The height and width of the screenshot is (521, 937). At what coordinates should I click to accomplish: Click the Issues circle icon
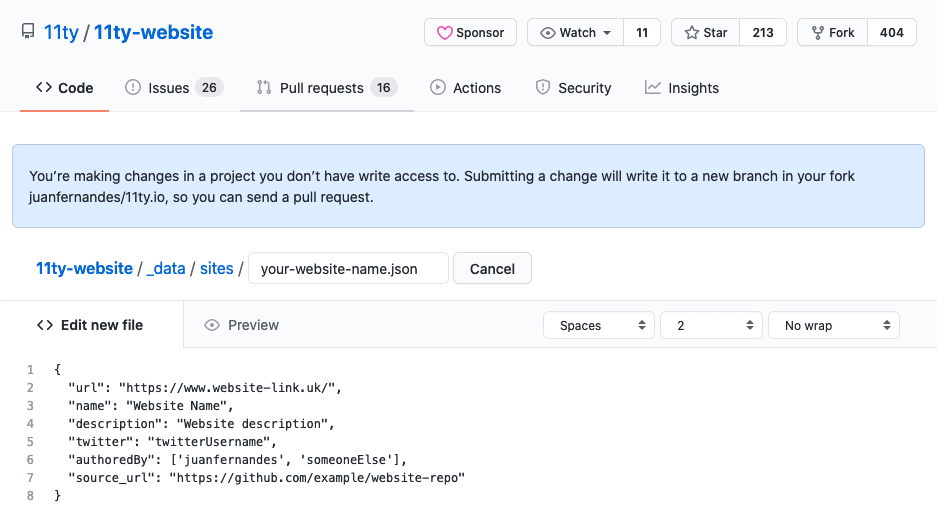133,87
